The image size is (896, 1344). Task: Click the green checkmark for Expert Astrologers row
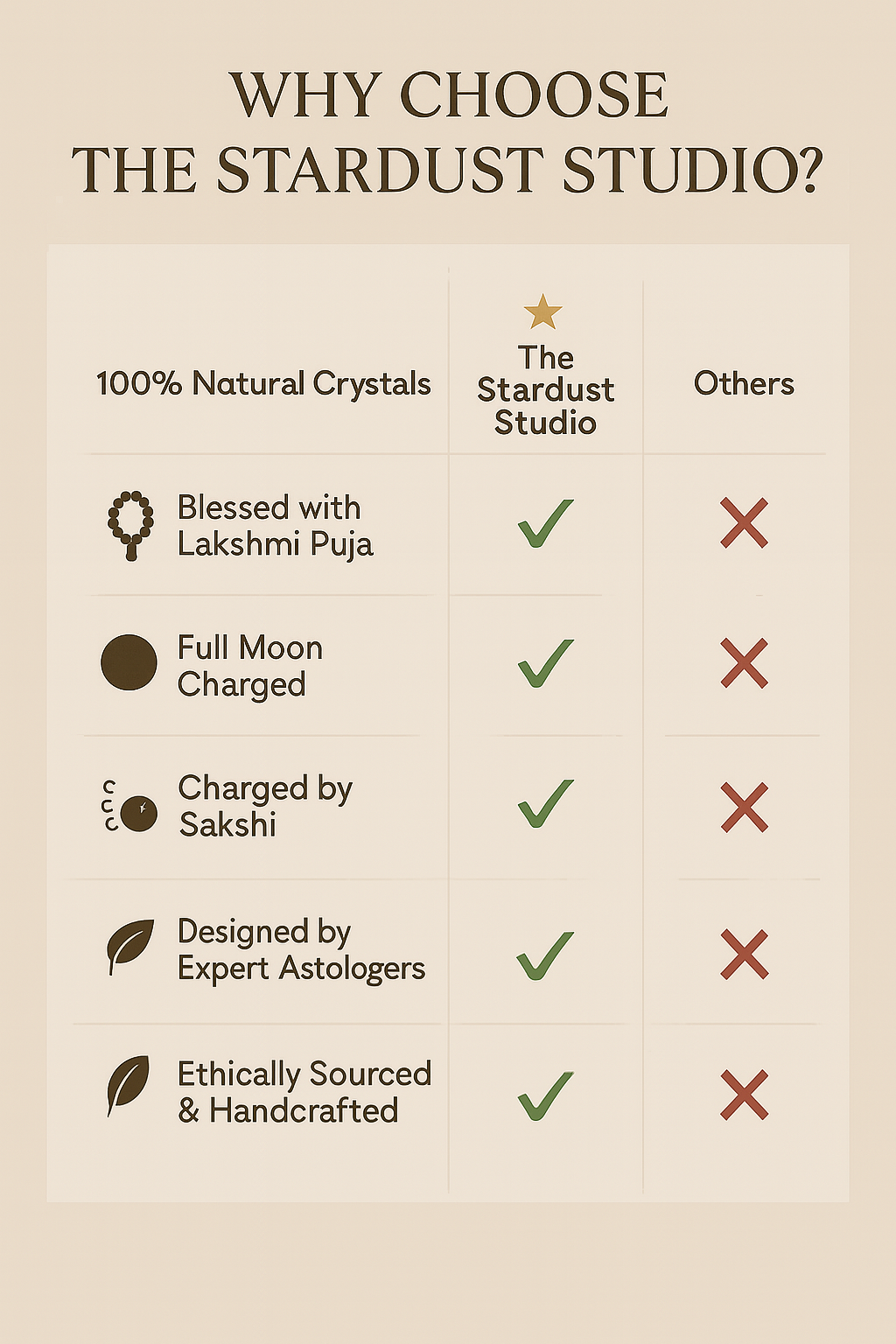(544, 955)
